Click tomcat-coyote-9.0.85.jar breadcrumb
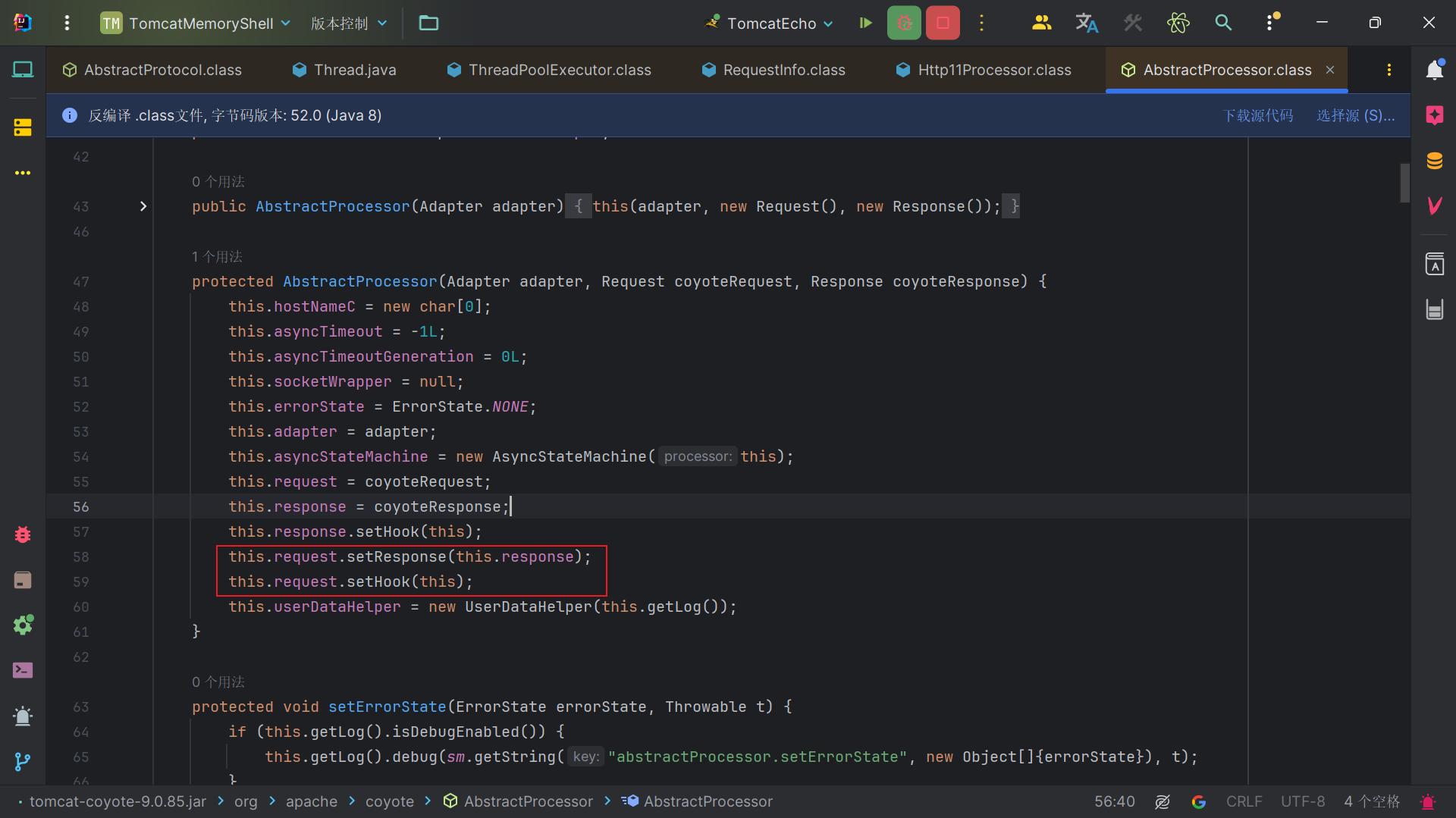1456x818 pixels. (118, 801)
